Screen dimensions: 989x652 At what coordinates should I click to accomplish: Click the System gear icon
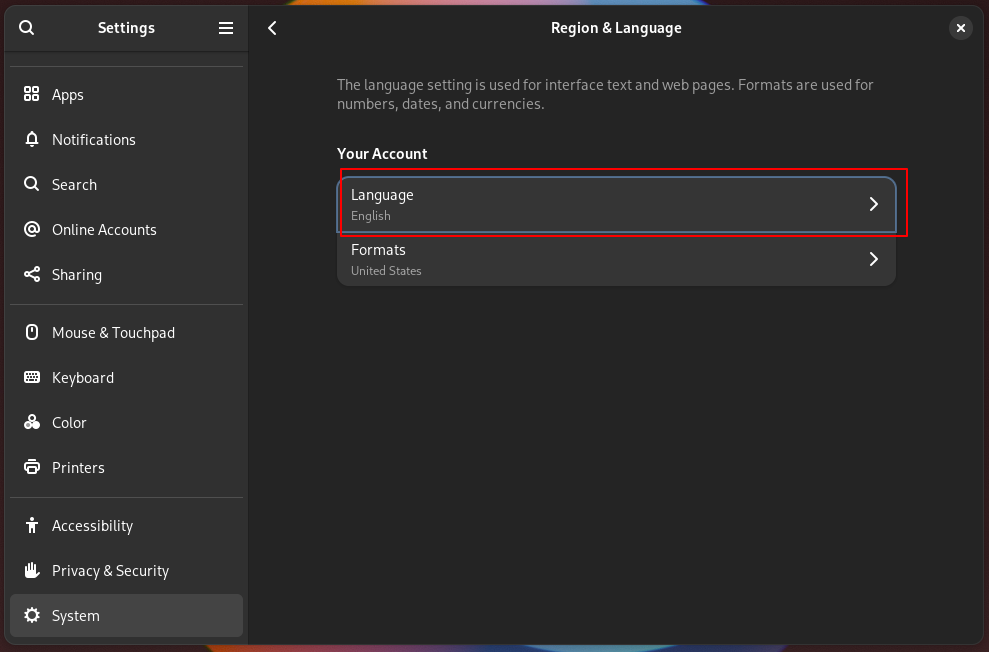32,615
